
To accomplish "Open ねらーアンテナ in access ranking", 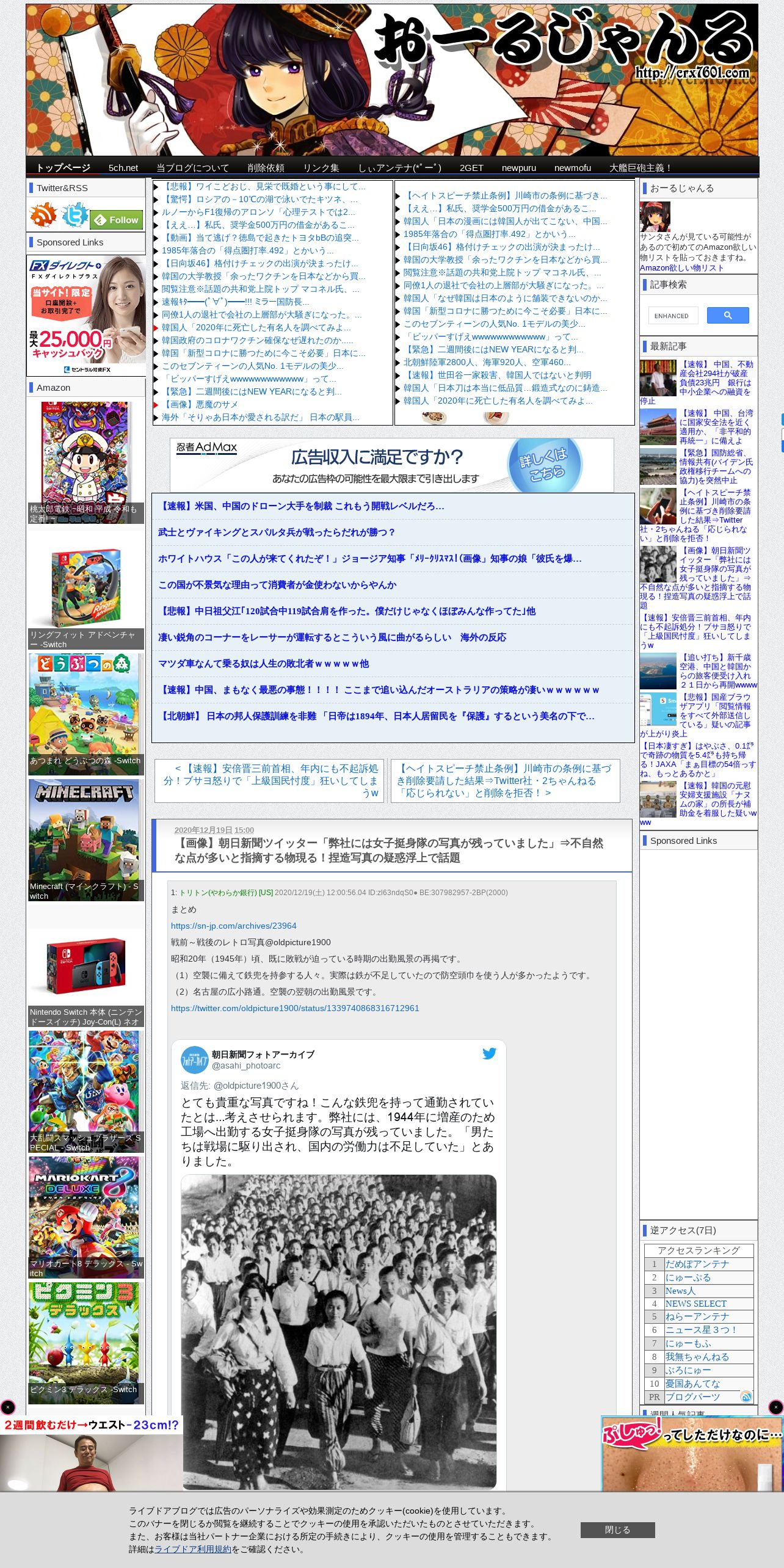I will pyautogui.click(x=697, y=1317).
